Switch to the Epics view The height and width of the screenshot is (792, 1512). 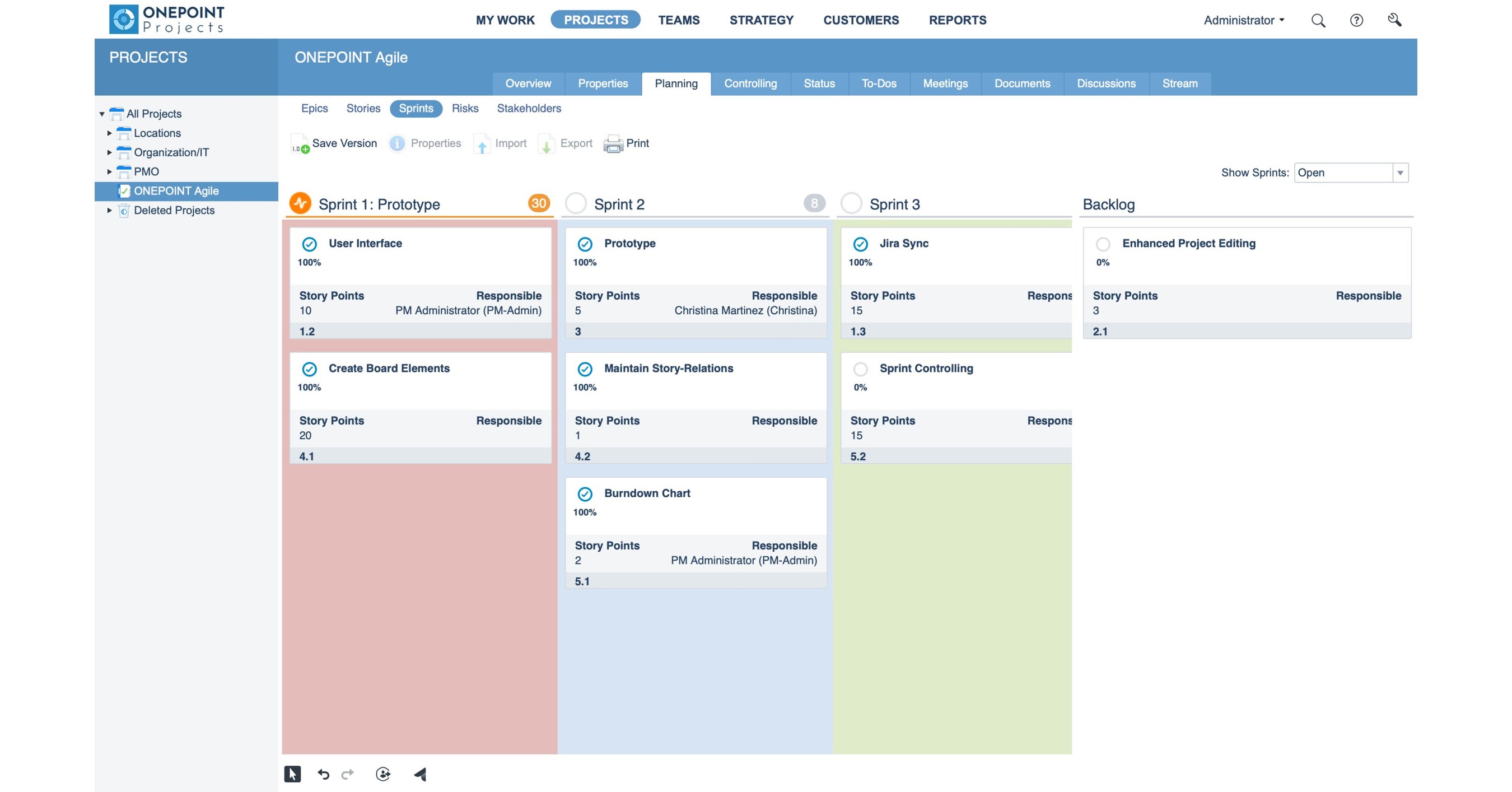(315, 108)
